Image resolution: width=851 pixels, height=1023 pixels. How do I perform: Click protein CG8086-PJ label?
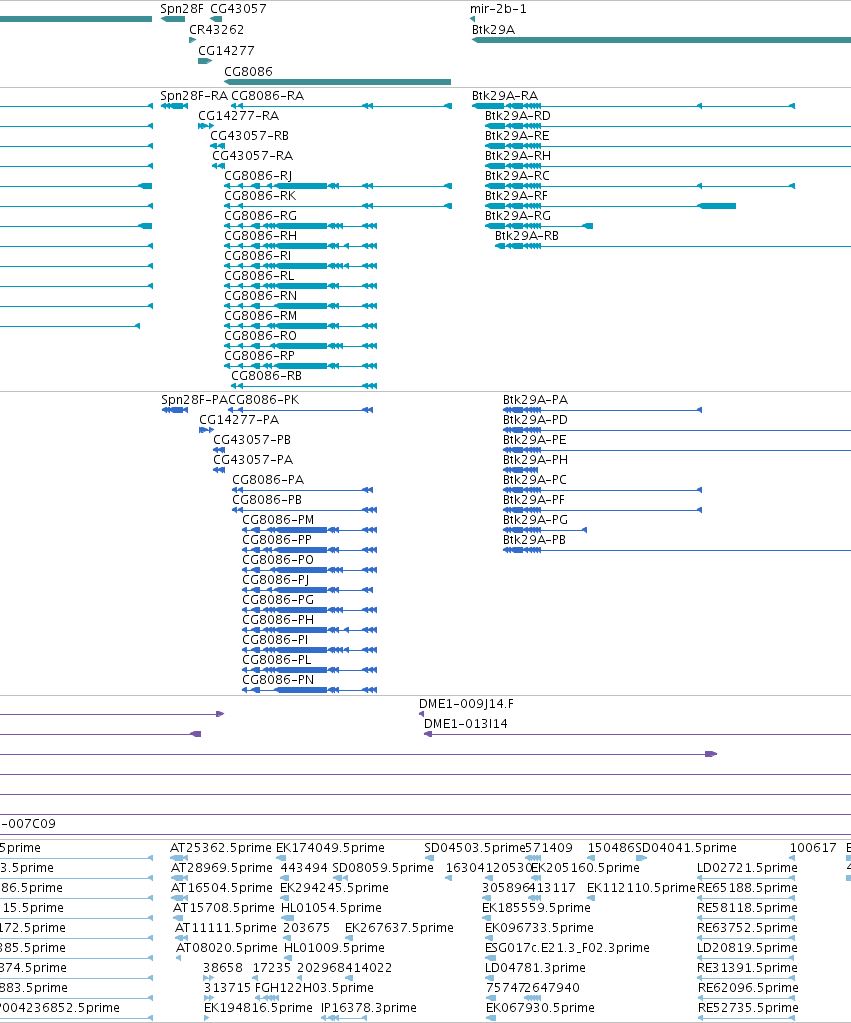click(x=275, y=580)
